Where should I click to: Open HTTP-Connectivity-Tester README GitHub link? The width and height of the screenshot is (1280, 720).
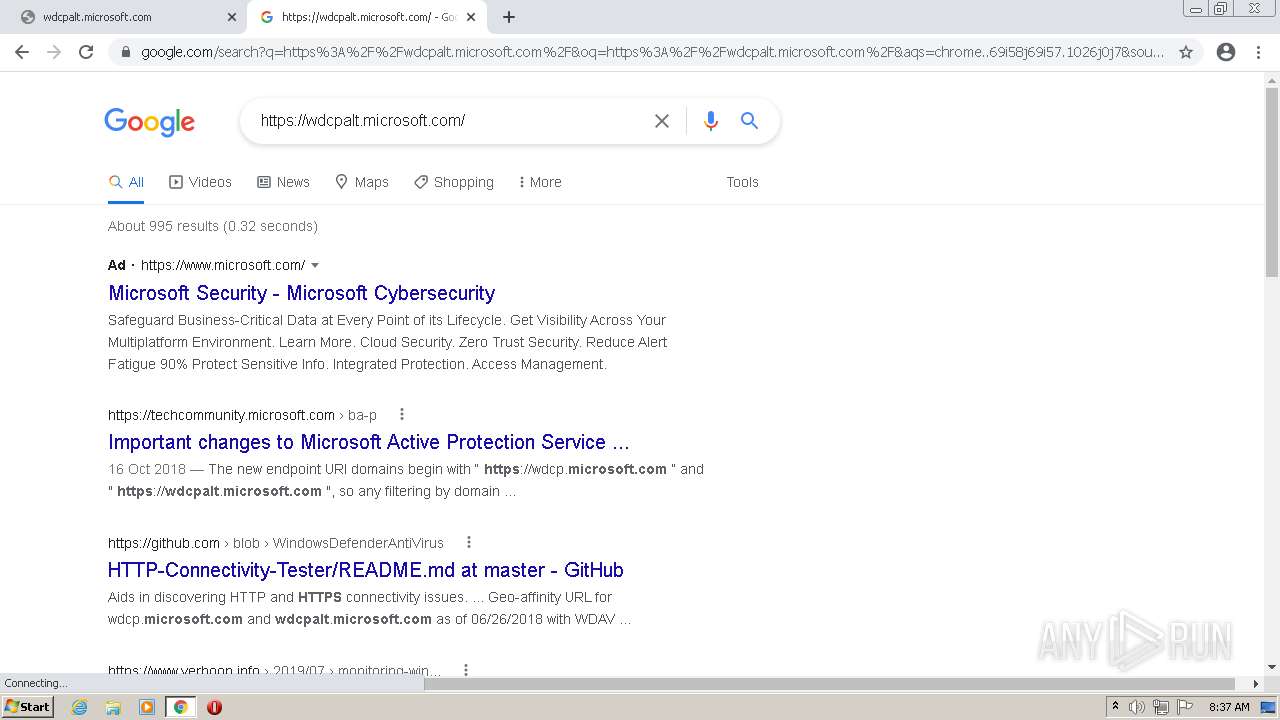(x=366, y=570)
